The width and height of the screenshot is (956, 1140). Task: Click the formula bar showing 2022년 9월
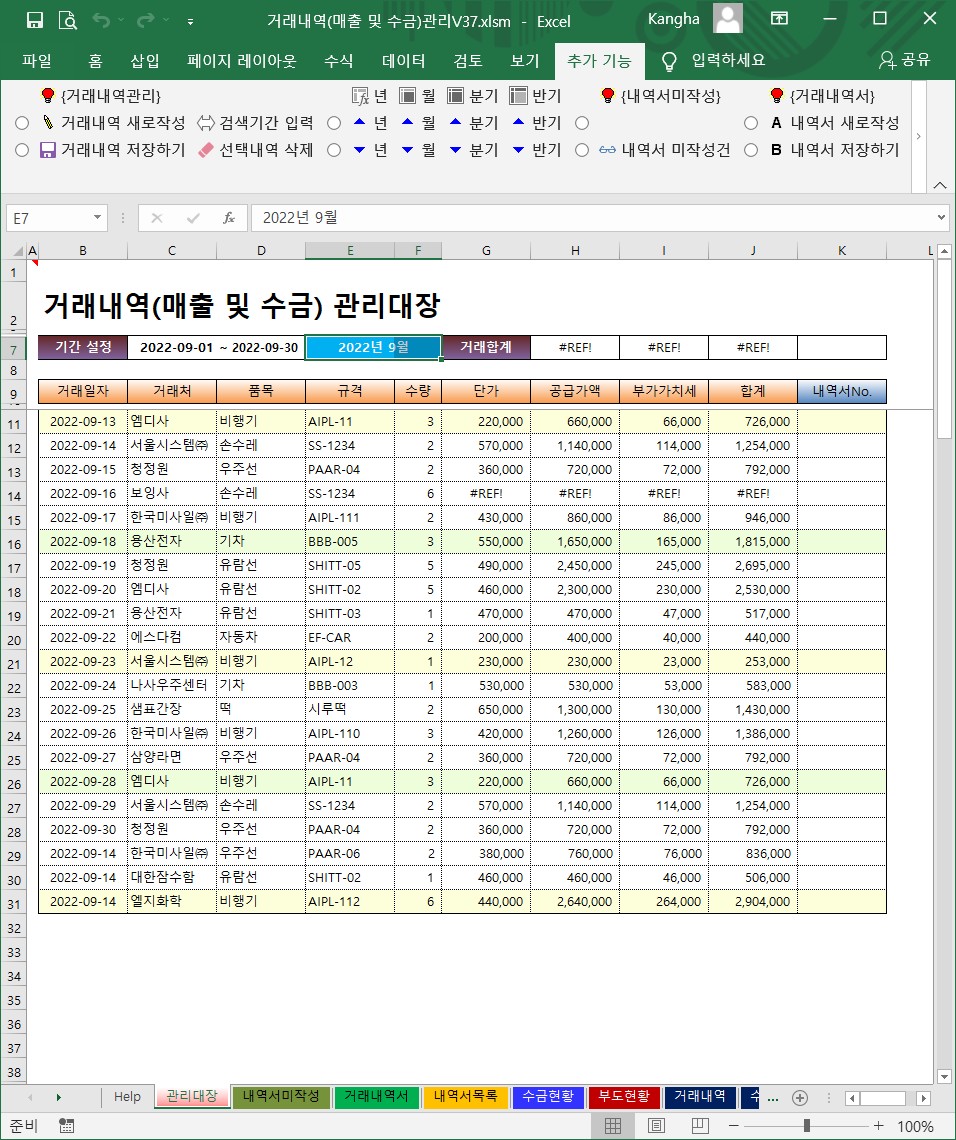click(x=593, y=217)
